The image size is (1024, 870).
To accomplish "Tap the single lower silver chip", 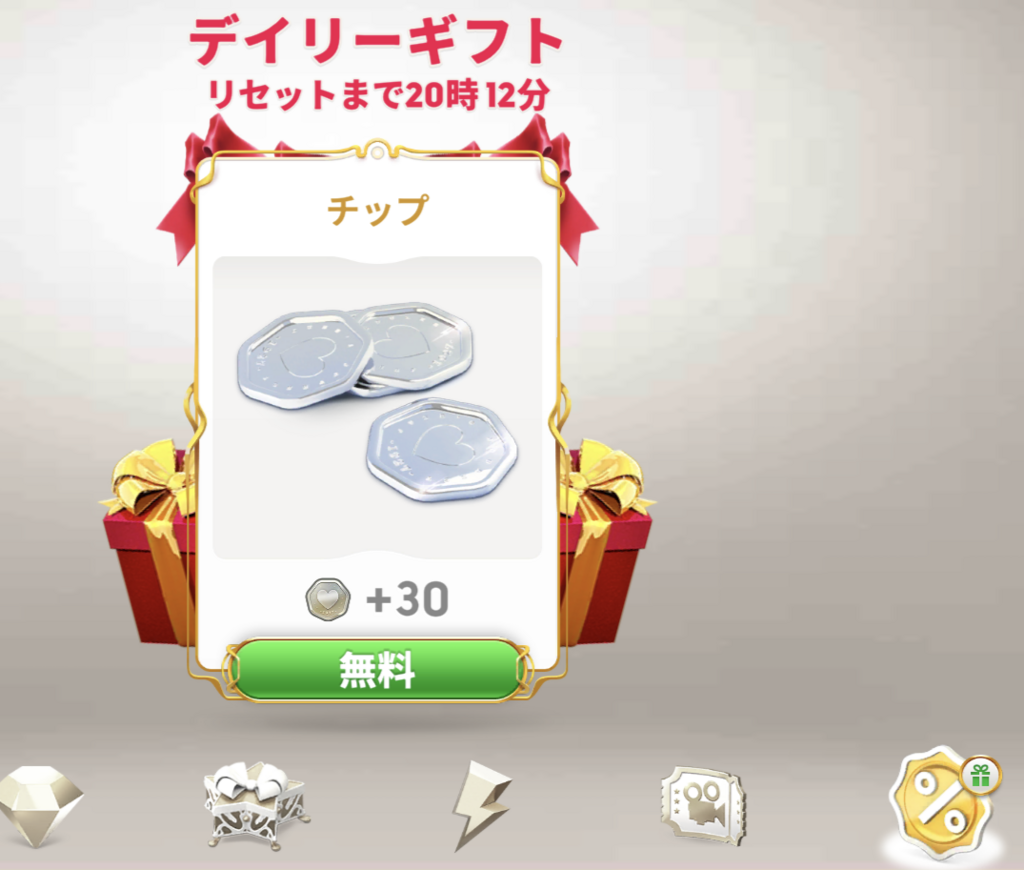I will 442,449.
